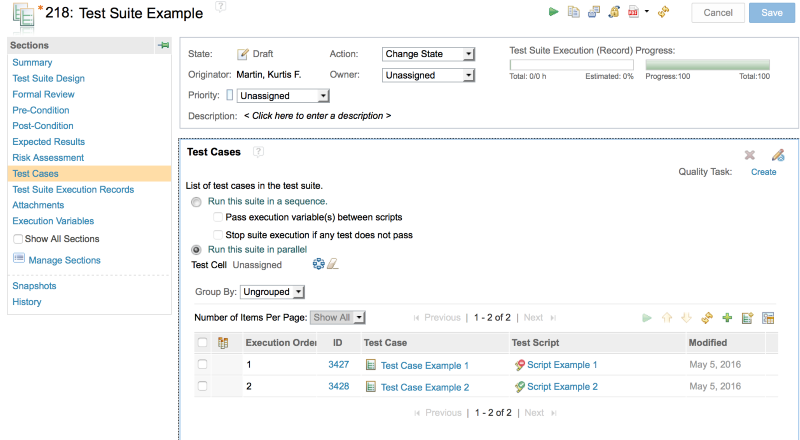
Task: Click the test case icon beside Test Case Example 1
Action: tap(371, 364)
